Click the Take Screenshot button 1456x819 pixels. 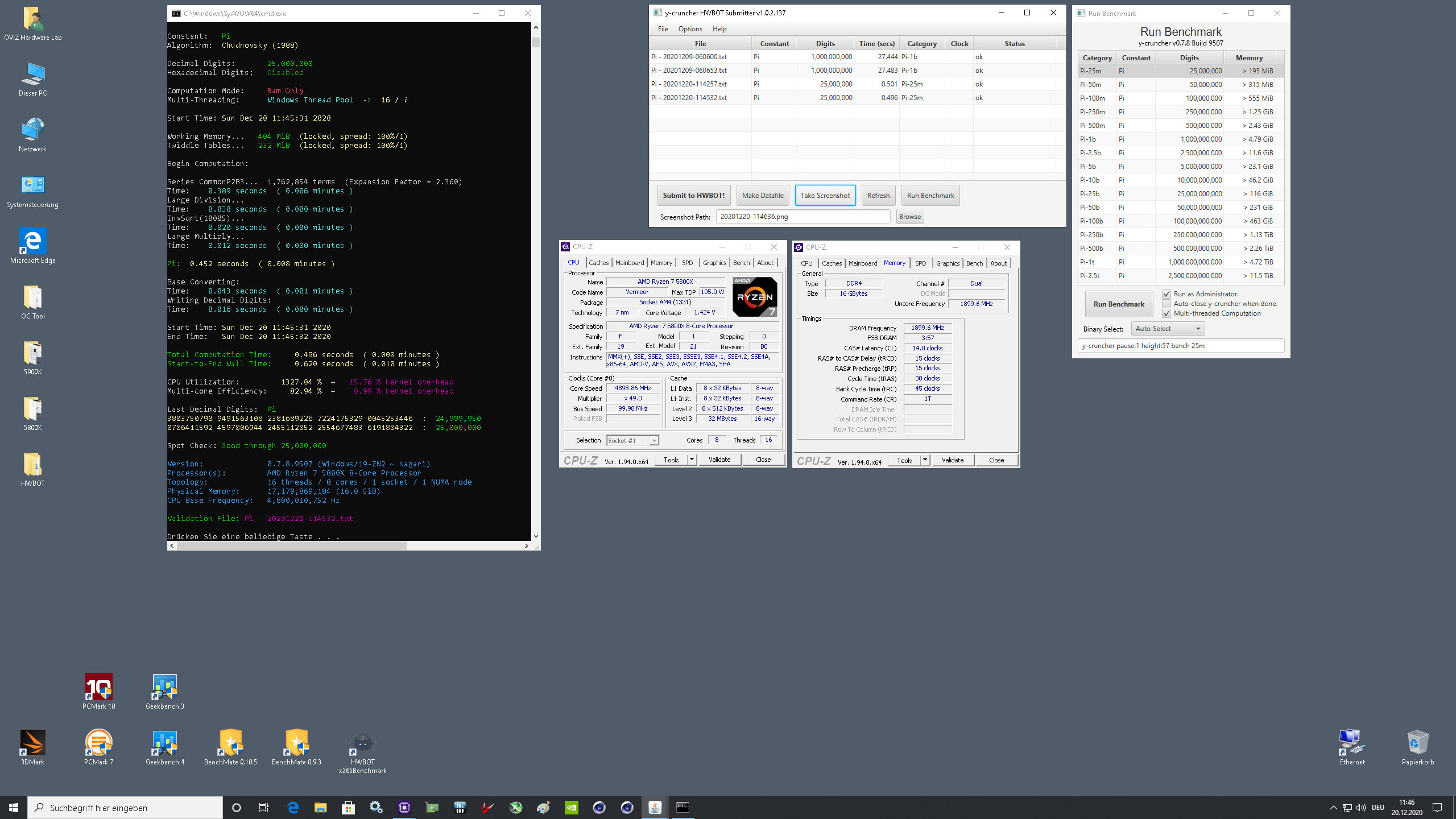825,196
